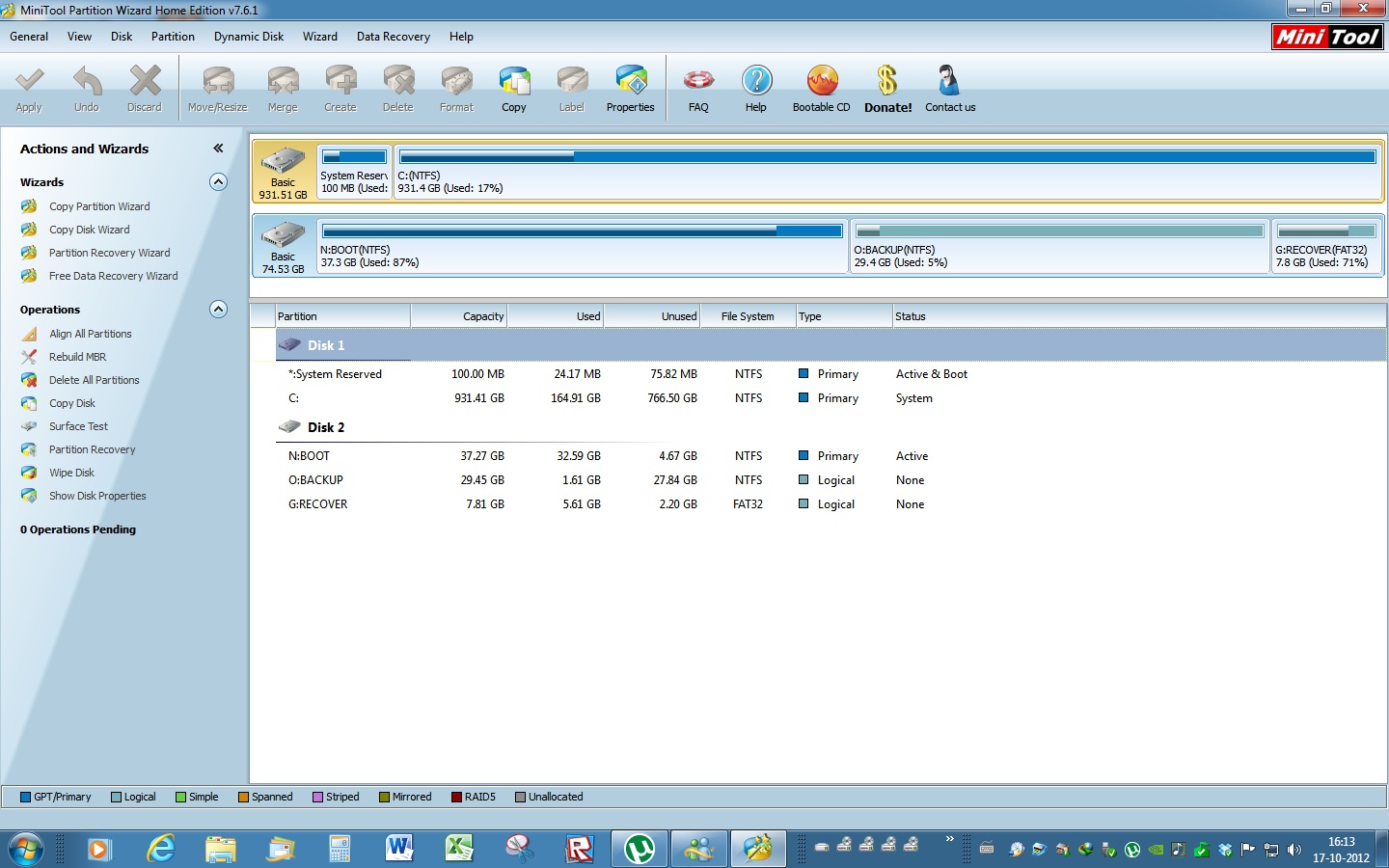Click the Delete partition icon

click(x=398, y=81)
